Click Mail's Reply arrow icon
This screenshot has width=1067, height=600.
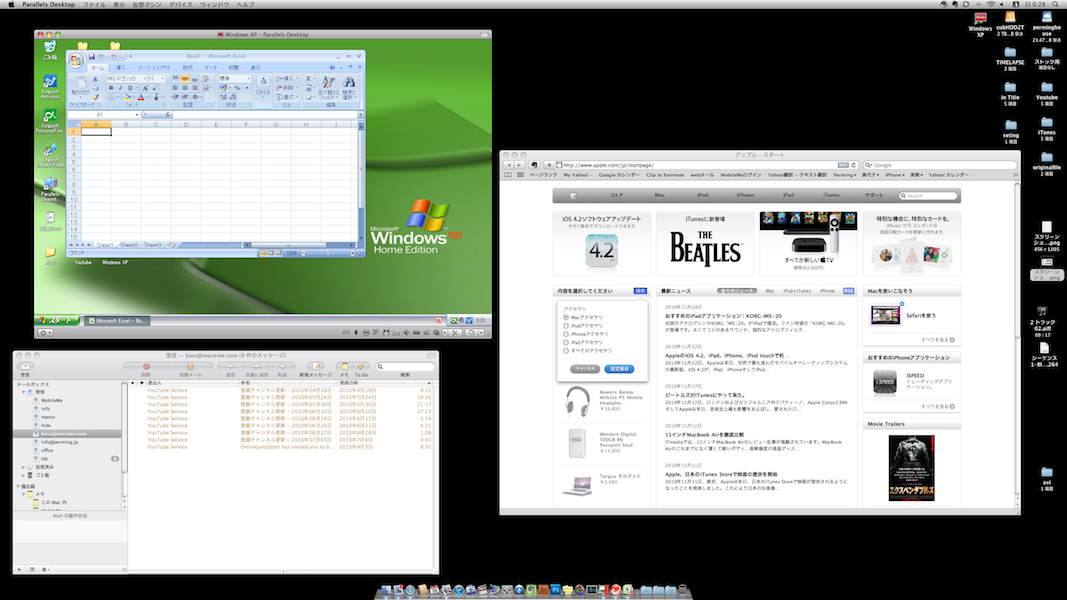(230, 366)
